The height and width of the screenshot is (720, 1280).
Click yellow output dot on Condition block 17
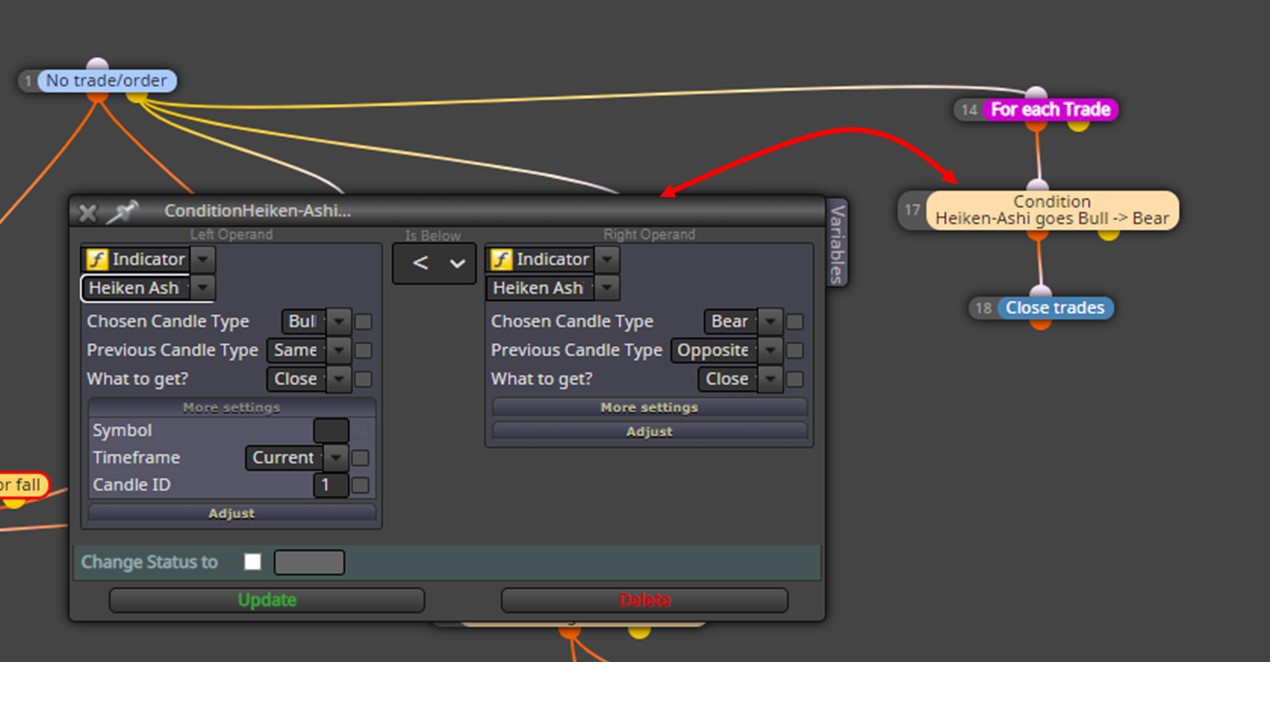(1108, 233)
